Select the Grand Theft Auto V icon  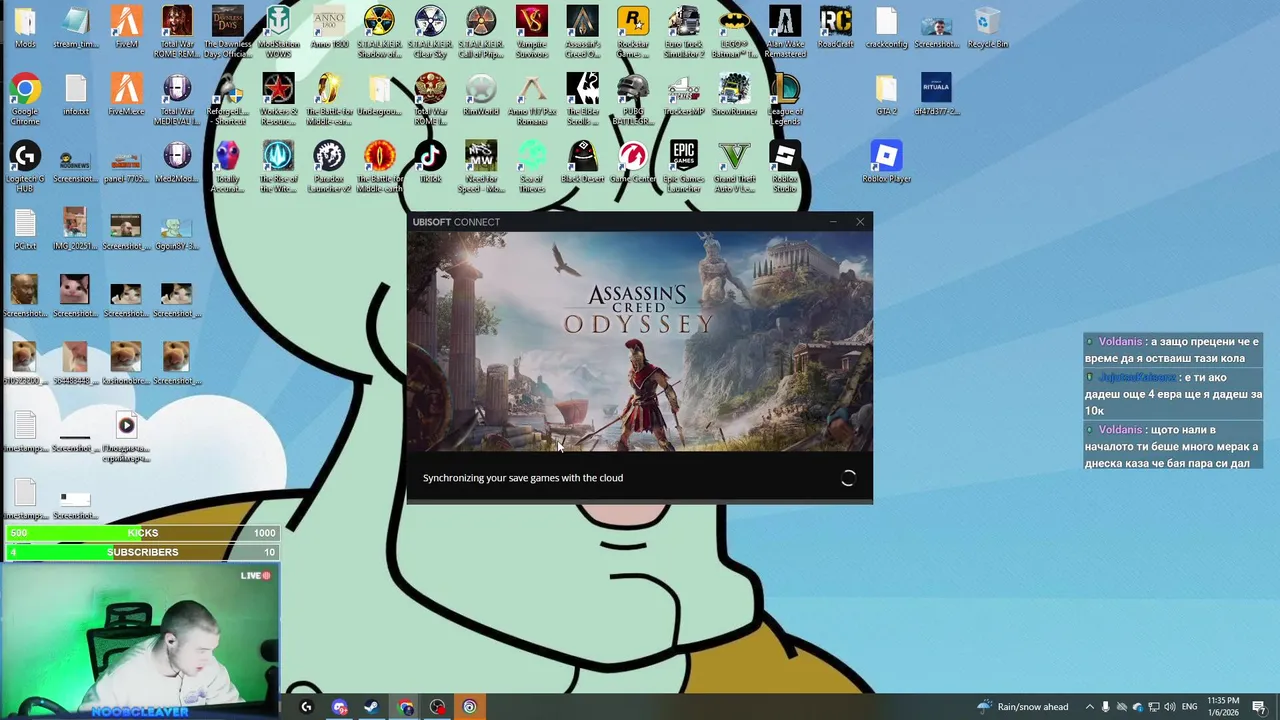pyautogui.click(x=734, y=167)
